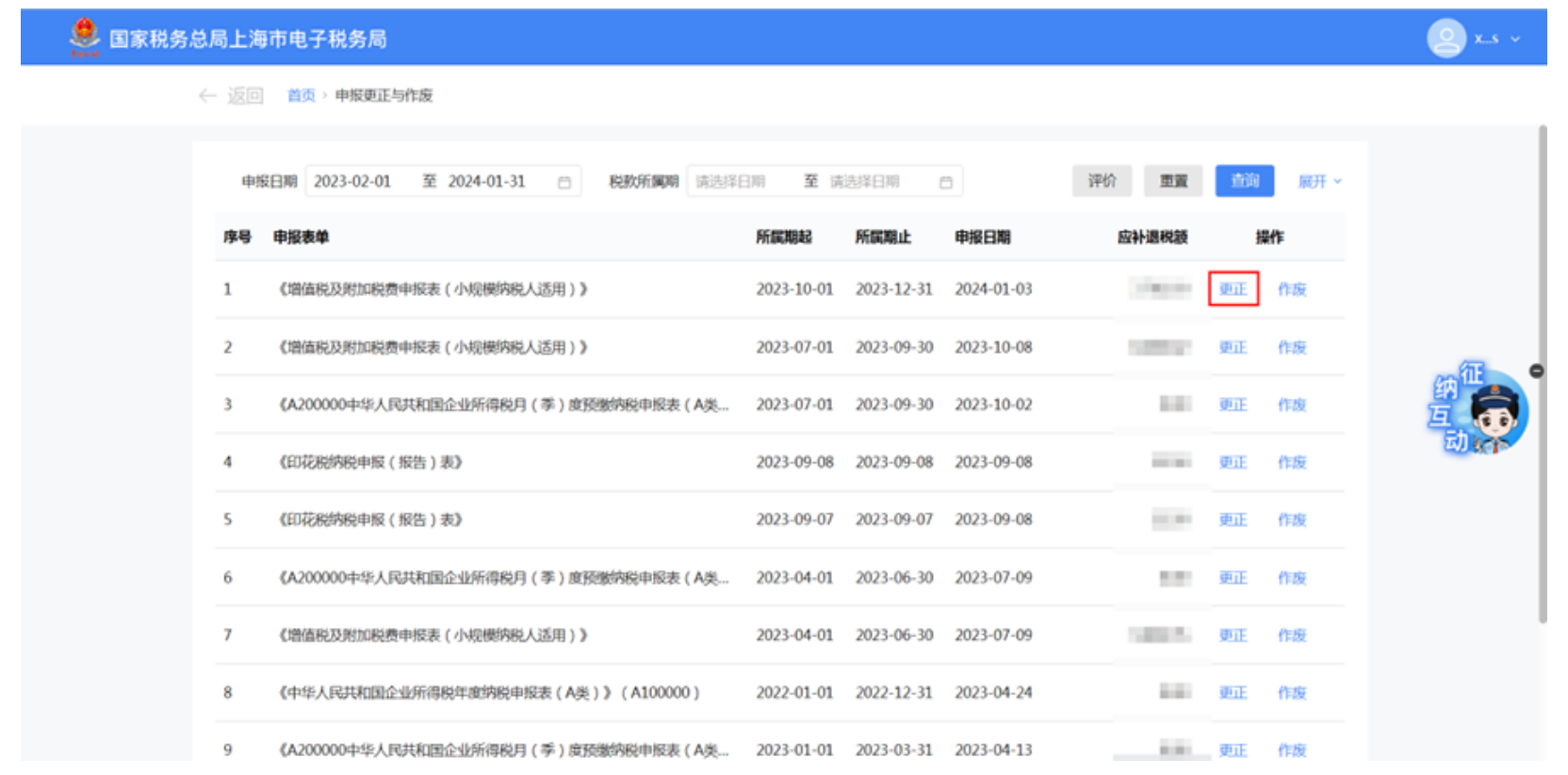Click 作废 for row 8 A100000 annual form
Screen dimensions: 1568x775
coord(1292,693)
